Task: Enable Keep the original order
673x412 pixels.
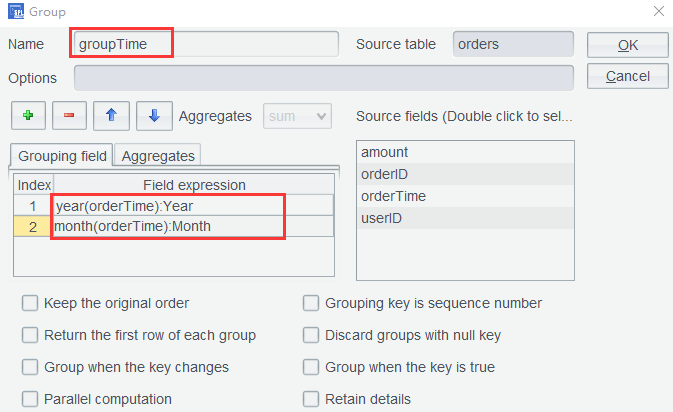Action: coord(30,303)
